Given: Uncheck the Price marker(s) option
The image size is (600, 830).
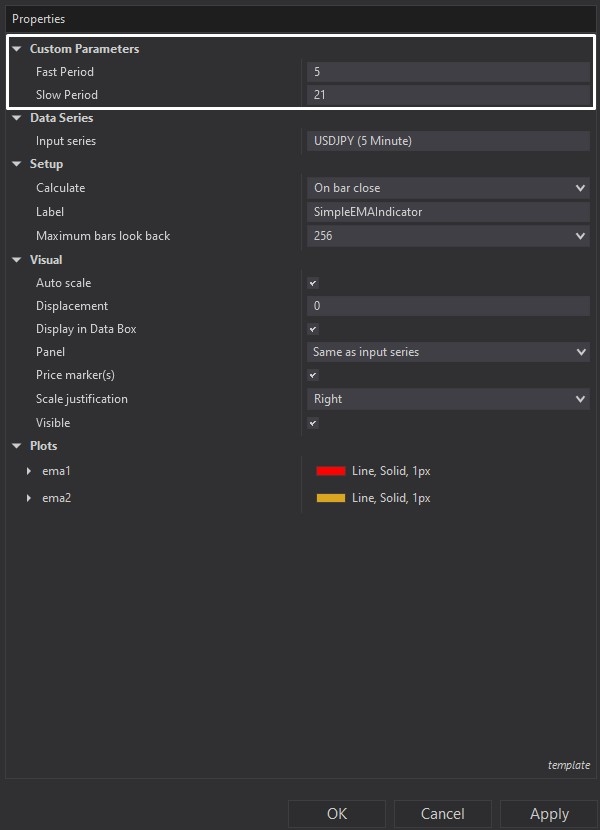Looking at the screenshot, I should point(311,376).
